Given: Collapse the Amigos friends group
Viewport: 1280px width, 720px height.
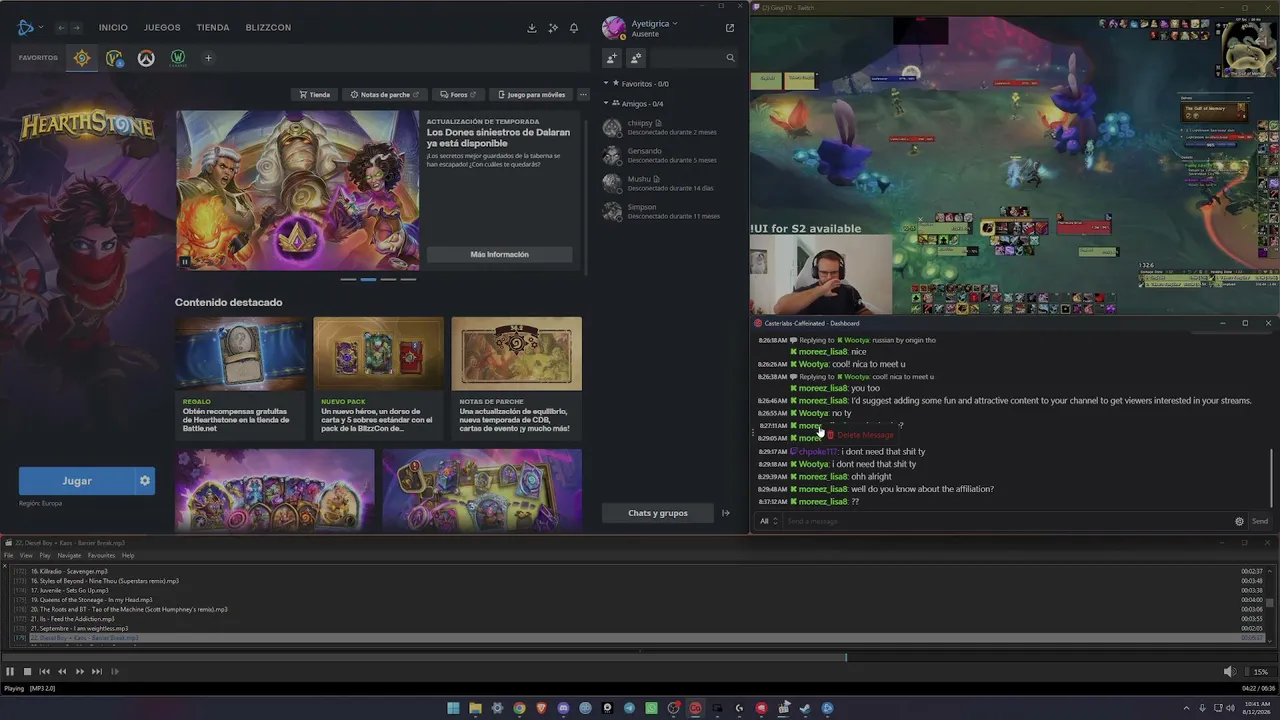Looking at the screenshot, I should pos(606,104).
